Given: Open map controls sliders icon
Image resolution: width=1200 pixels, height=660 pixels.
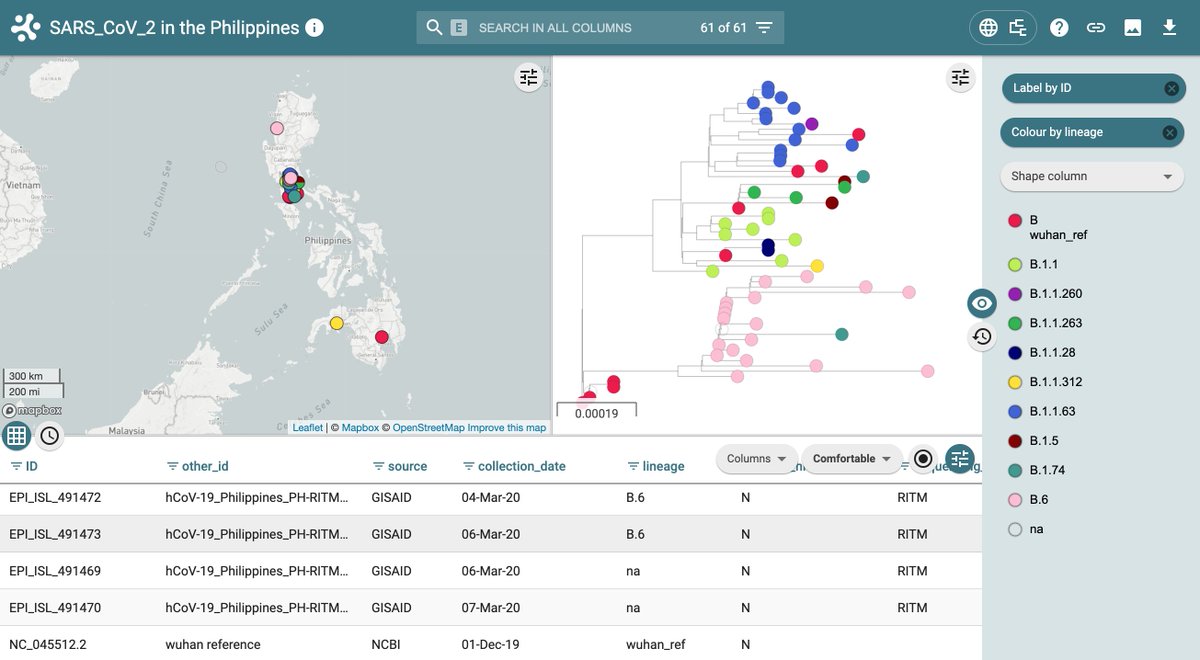Looking at the screenshot, I should click(529, 77).
